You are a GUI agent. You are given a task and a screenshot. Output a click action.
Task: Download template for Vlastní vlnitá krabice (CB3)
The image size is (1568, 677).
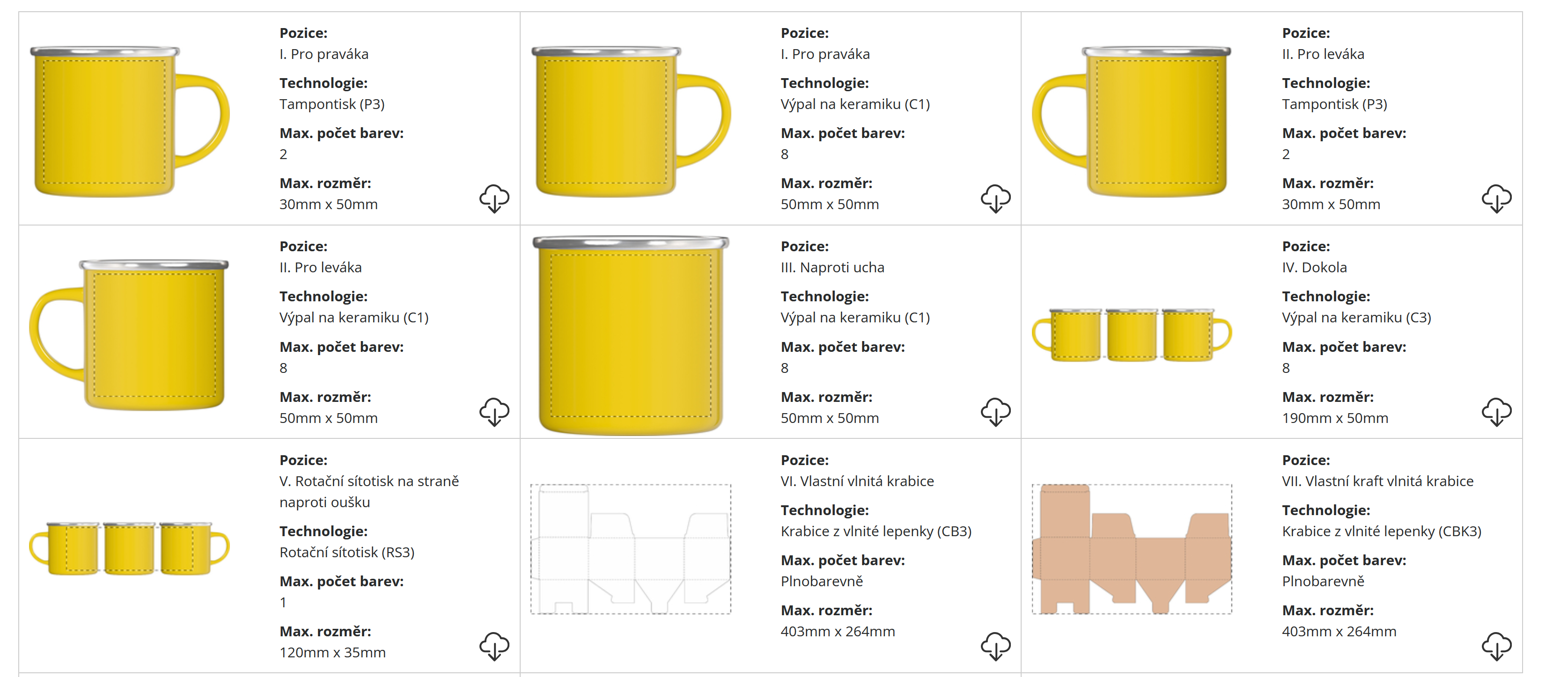point(995,646)
